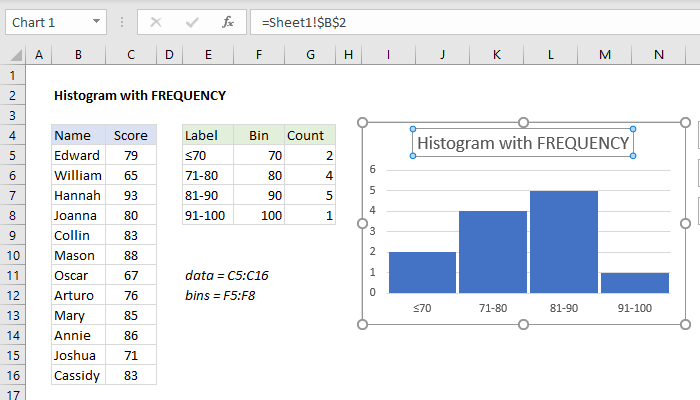
Task: Click the "data = C5:C16" note
Action: (x=227, y=275)
